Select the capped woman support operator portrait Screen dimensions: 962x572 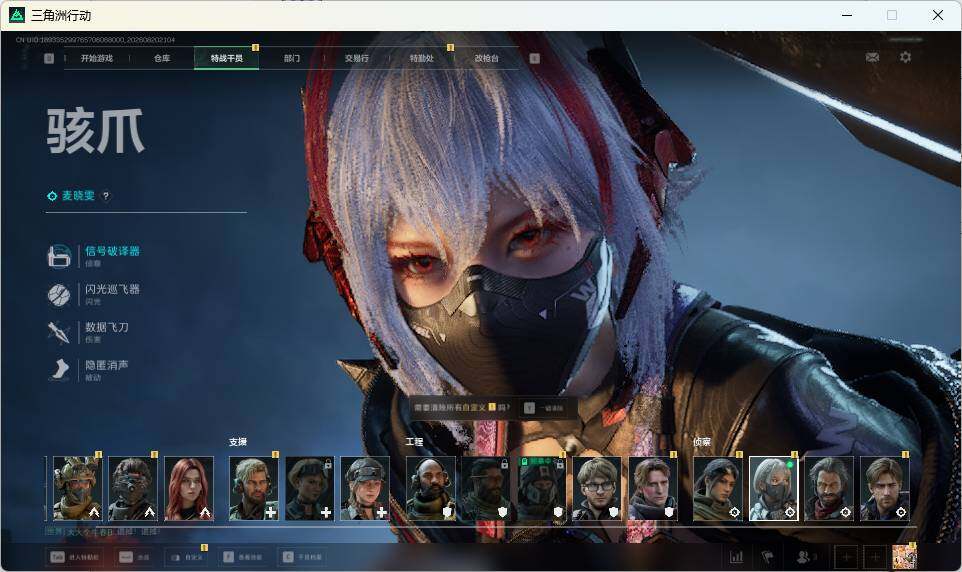point(365,488)
